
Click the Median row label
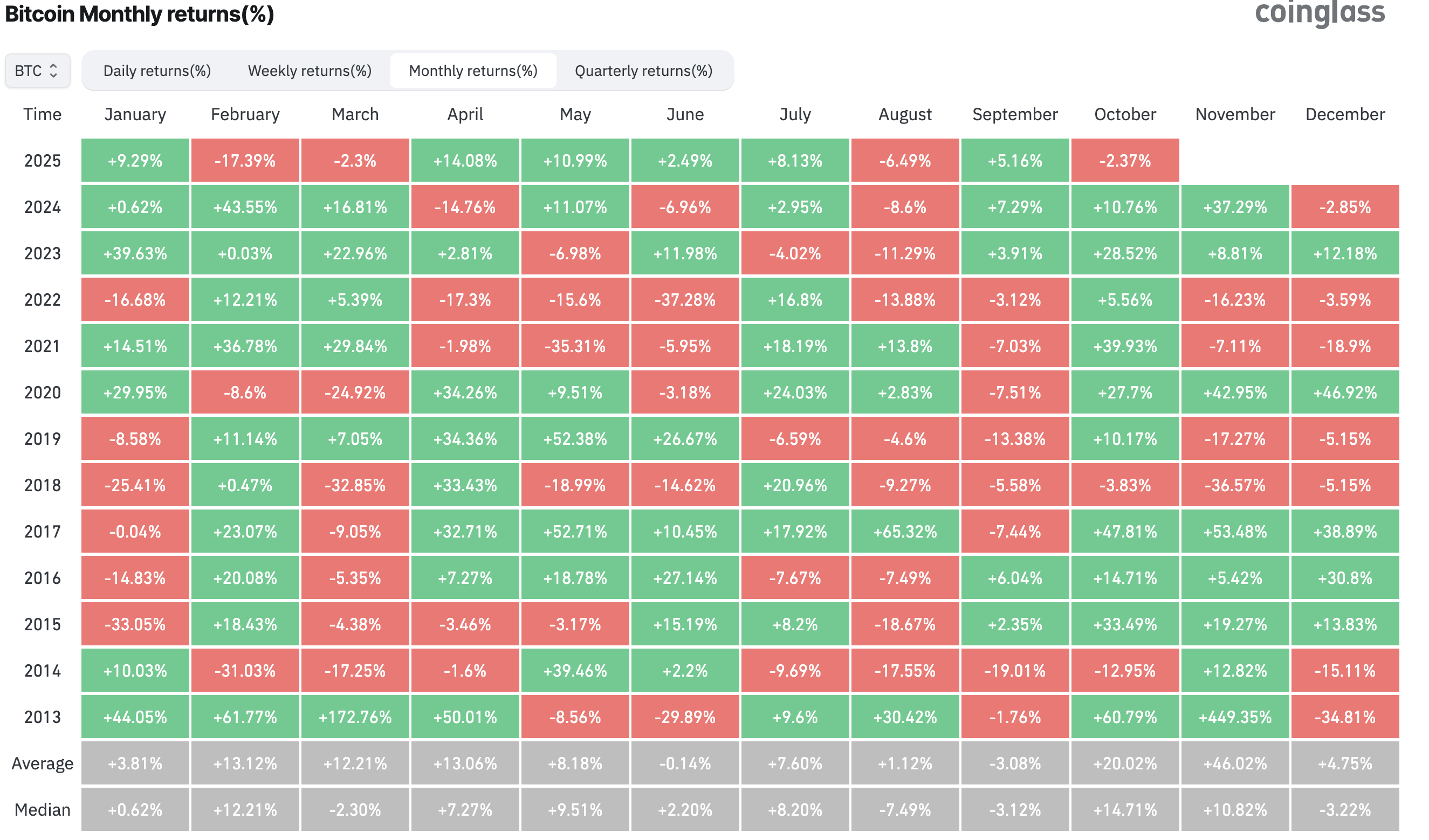click(43, 809)
